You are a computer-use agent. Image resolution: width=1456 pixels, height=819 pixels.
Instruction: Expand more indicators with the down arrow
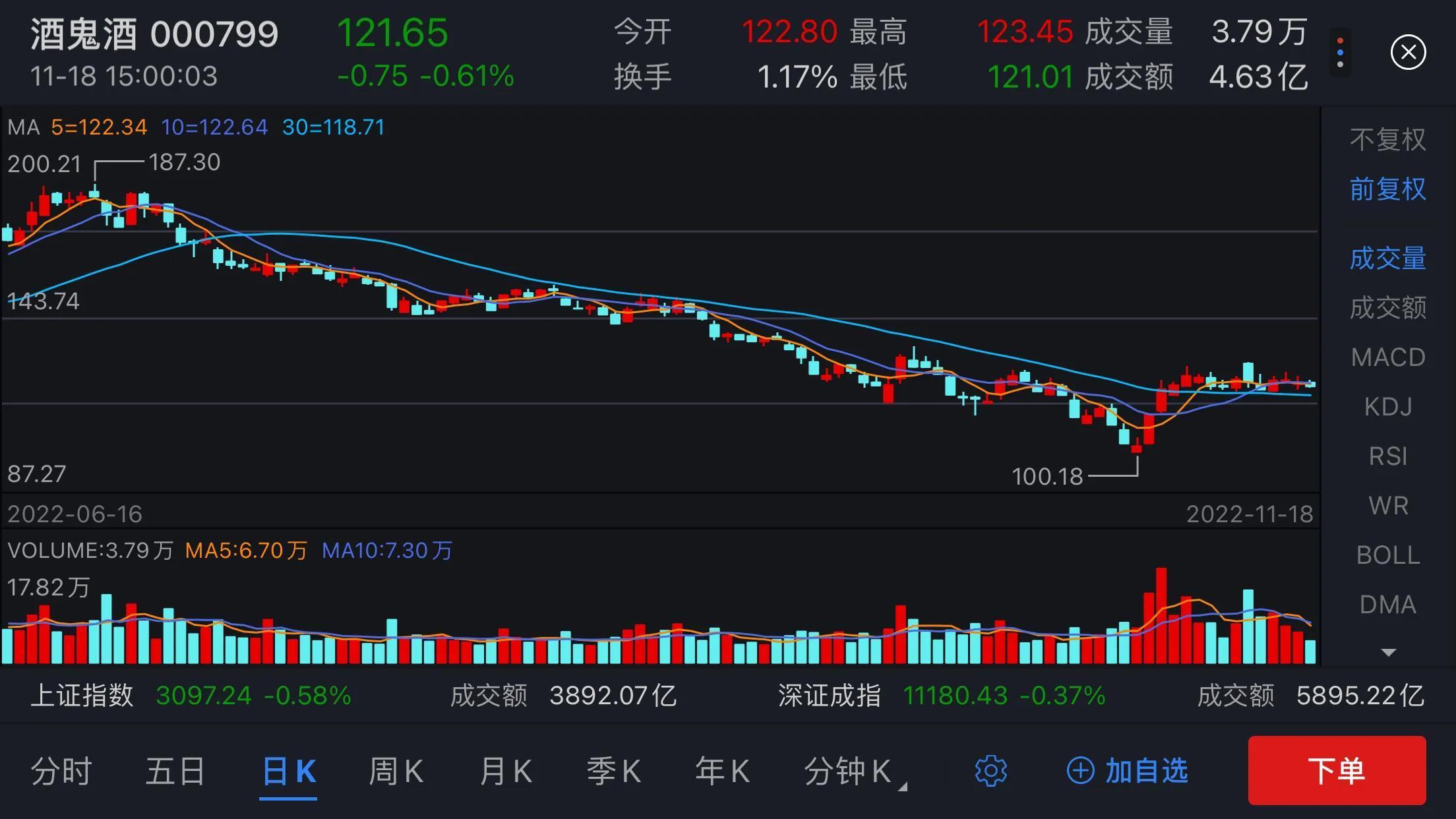(1388, 652)
